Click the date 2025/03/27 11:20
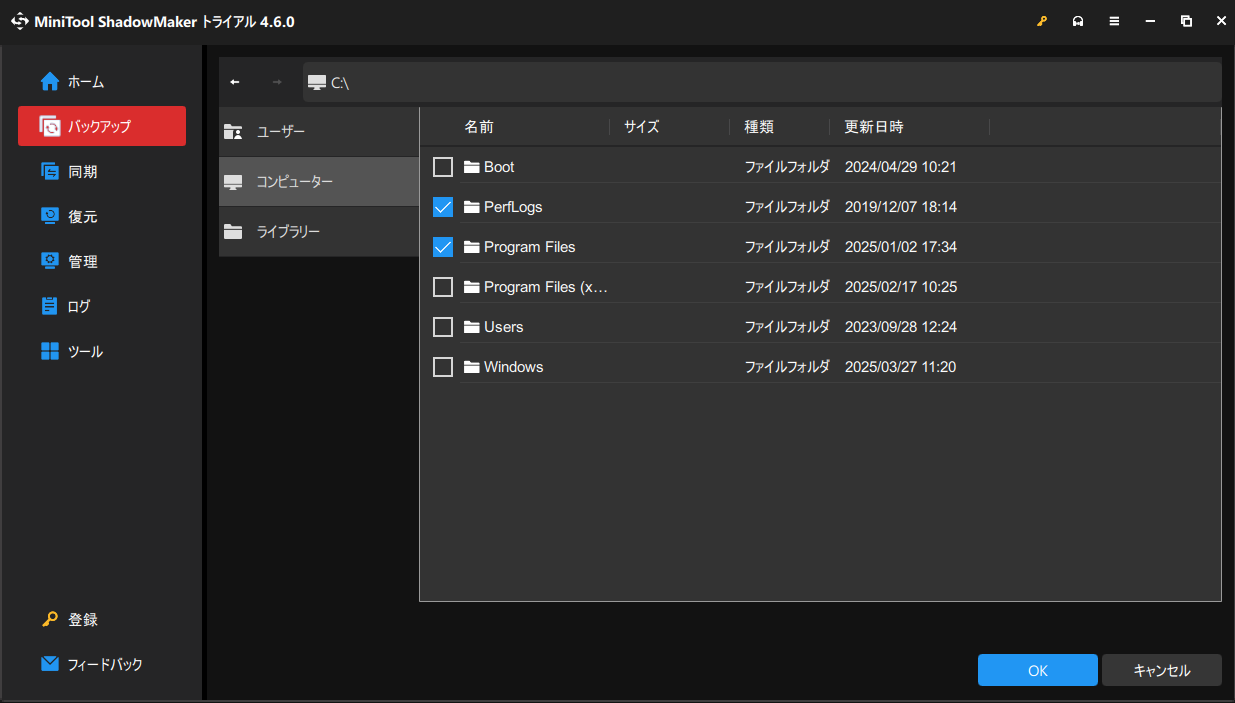The width and height of the screenshot is (1235, 703). [x=901, y=367]
